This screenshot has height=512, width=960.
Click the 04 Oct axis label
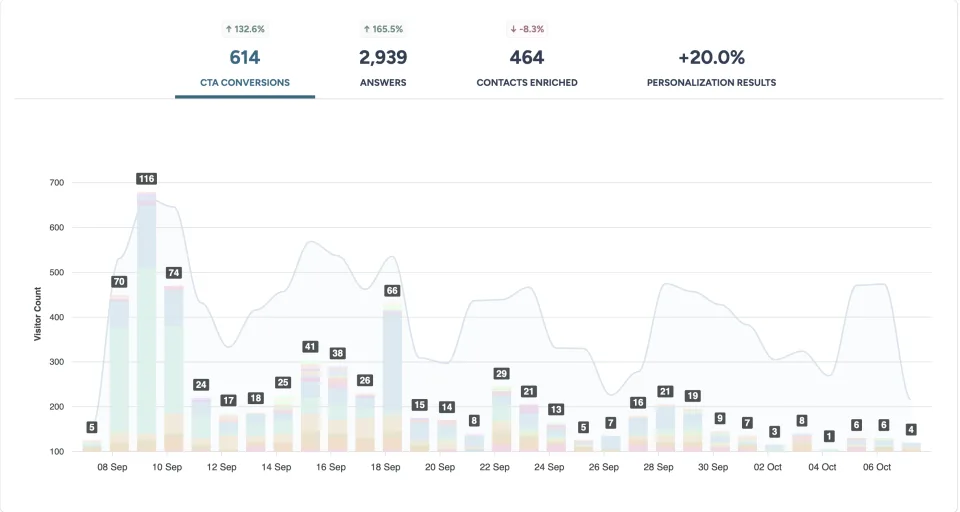pyautogui.click(x=822, y=467)
